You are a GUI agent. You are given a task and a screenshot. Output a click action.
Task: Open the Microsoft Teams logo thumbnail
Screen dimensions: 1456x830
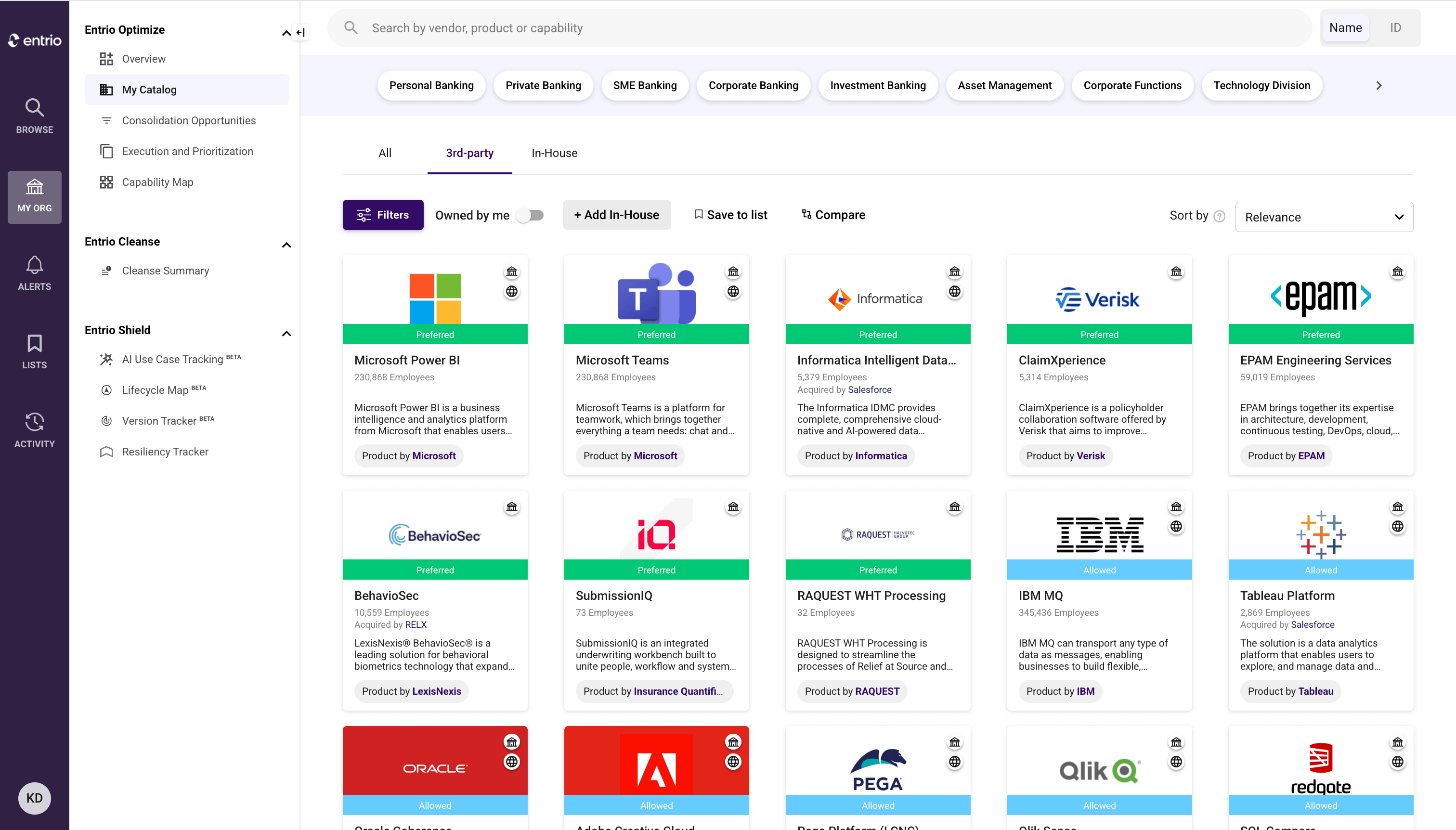click(656, 293)
